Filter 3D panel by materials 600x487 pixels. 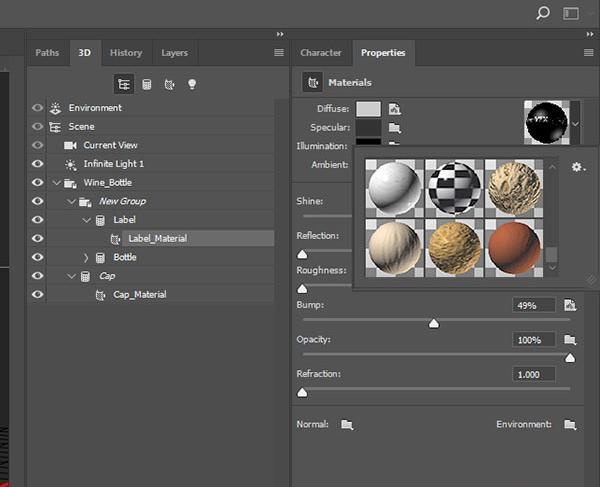[x=169, y=84]
